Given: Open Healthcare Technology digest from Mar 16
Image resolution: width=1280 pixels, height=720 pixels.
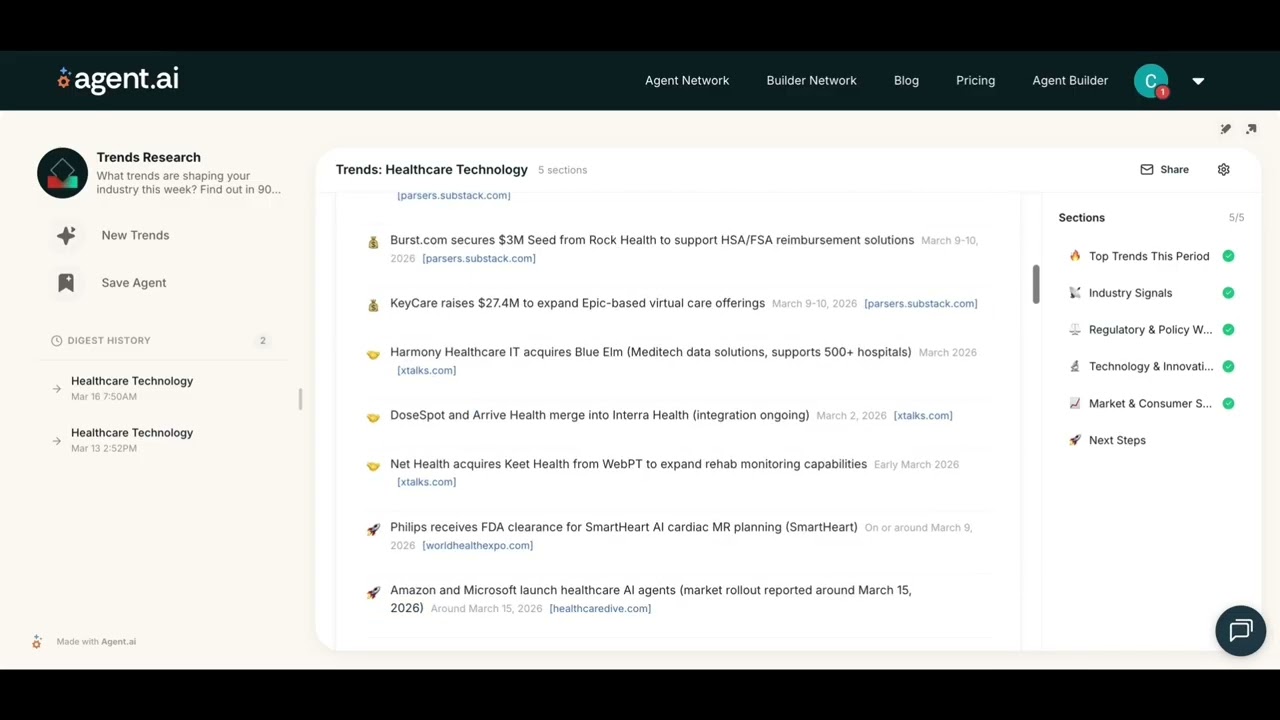Looking at the screenshot, I should (x=132, y=388).
